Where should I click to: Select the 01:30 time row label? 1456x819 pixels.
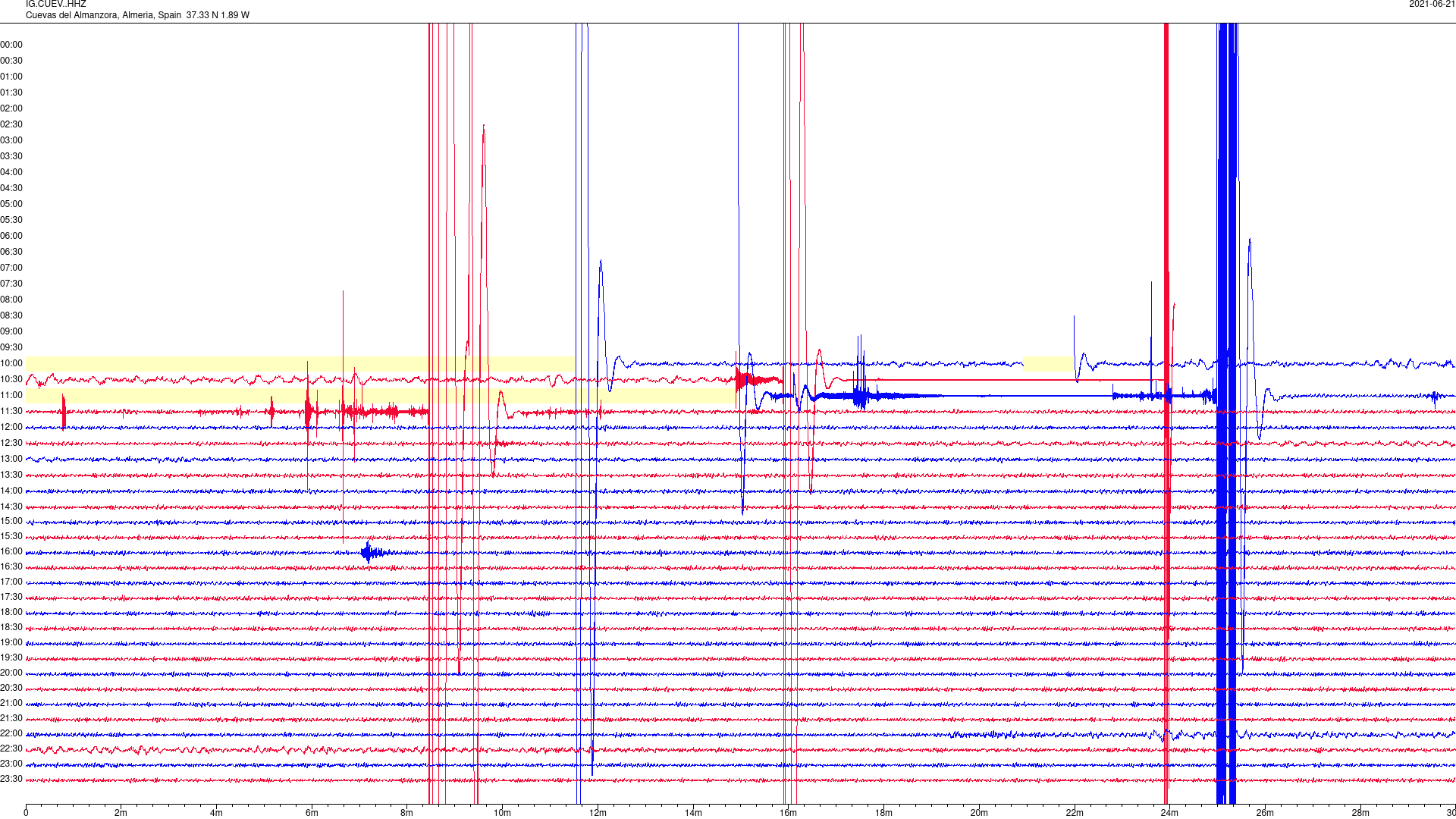click(x=11, y=93)
